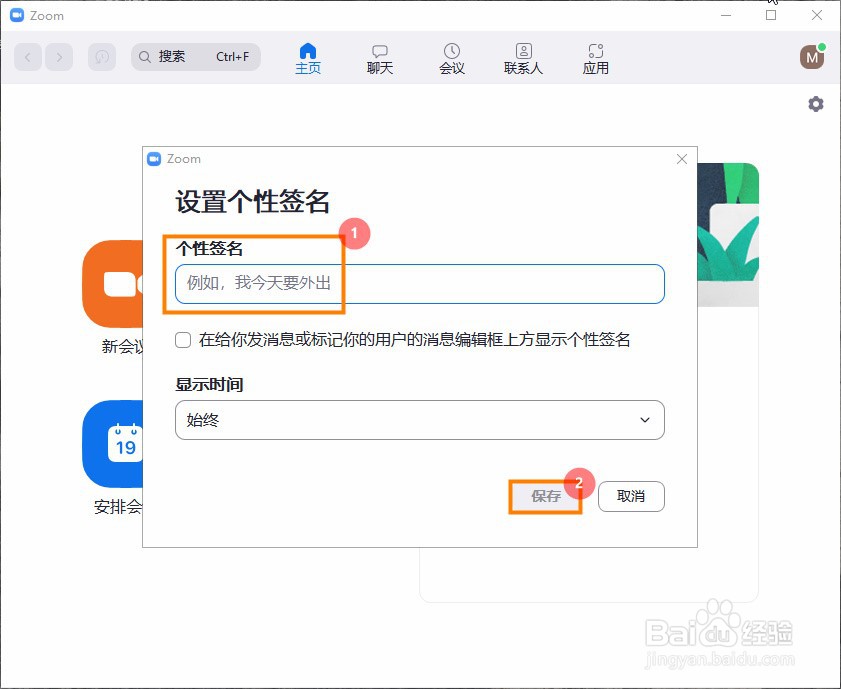Close the Zoom main window

[x=816, y=16]
